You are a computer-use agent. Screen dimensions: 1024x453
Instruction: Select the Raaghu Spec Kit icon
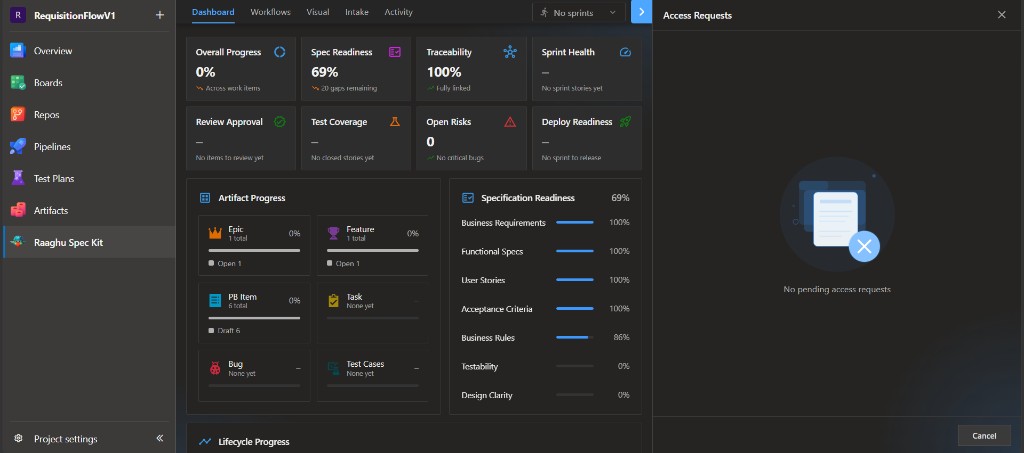[18, 242]
